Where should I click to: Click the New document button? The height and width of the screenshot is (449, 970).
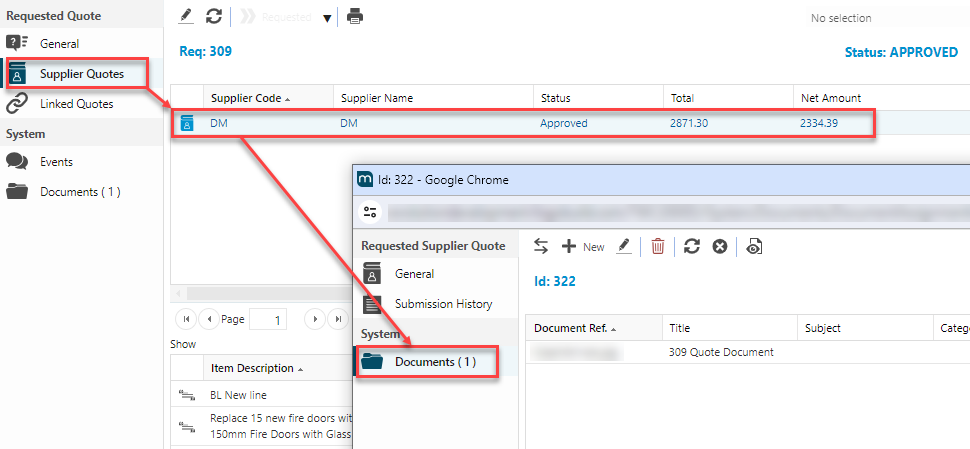tap(583, 246)
